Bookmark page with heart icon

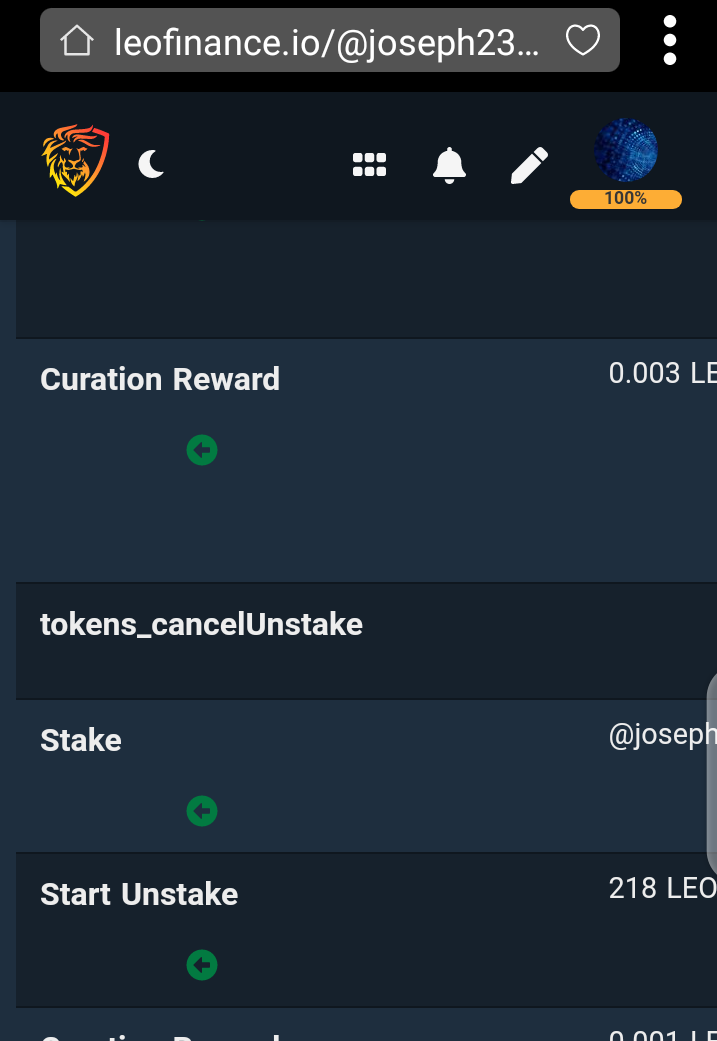(x=582, y=41)
